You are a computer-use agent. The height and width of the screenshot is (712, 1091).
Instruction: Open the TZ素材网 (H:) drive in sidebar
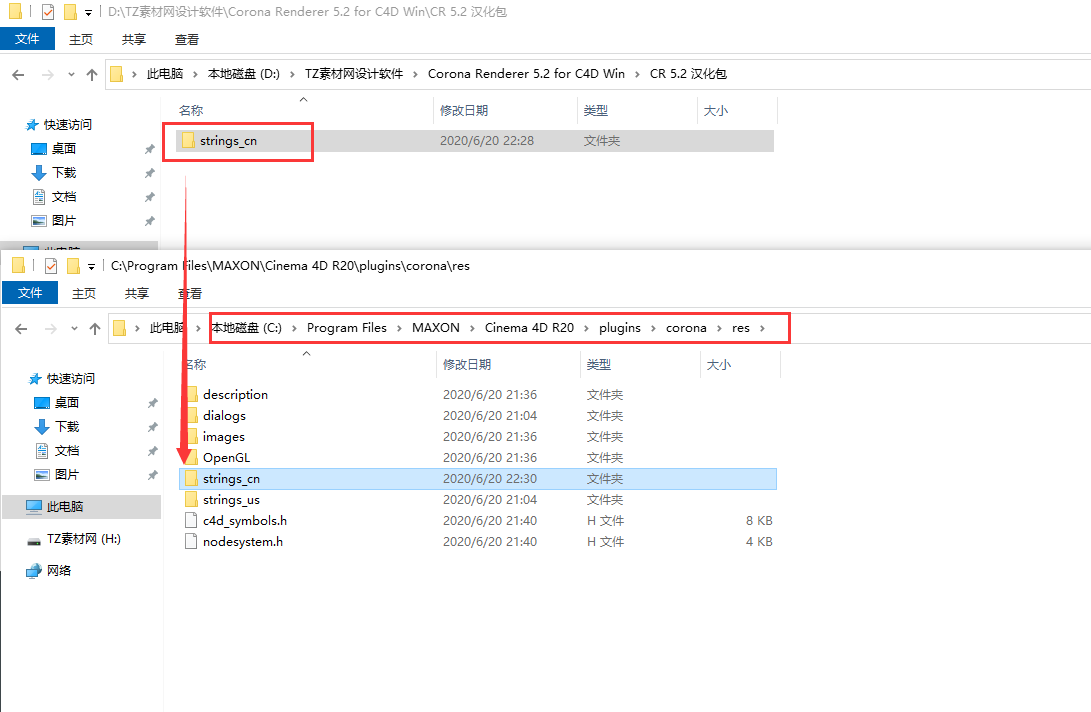83,539
